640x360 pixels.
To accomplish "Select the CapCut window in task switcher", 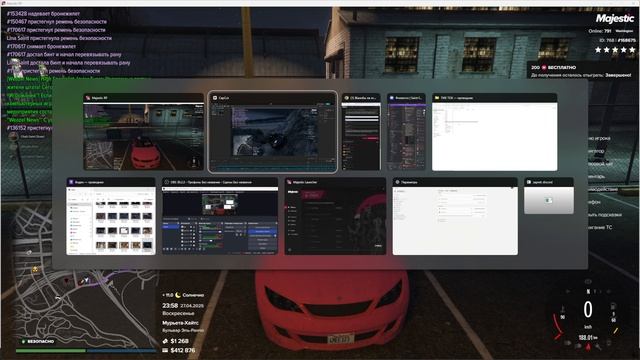I will pyautogui.click(x=273, y=132).
